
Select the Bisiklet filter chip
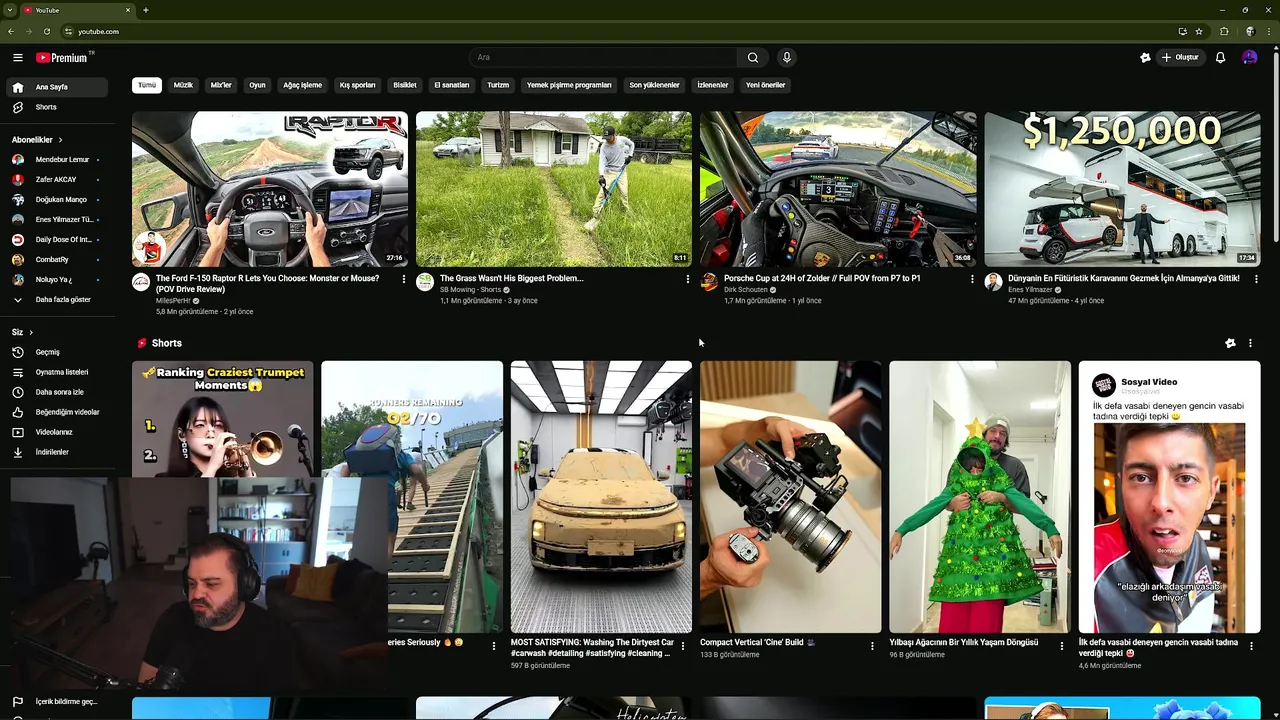[x=405, y=85]
